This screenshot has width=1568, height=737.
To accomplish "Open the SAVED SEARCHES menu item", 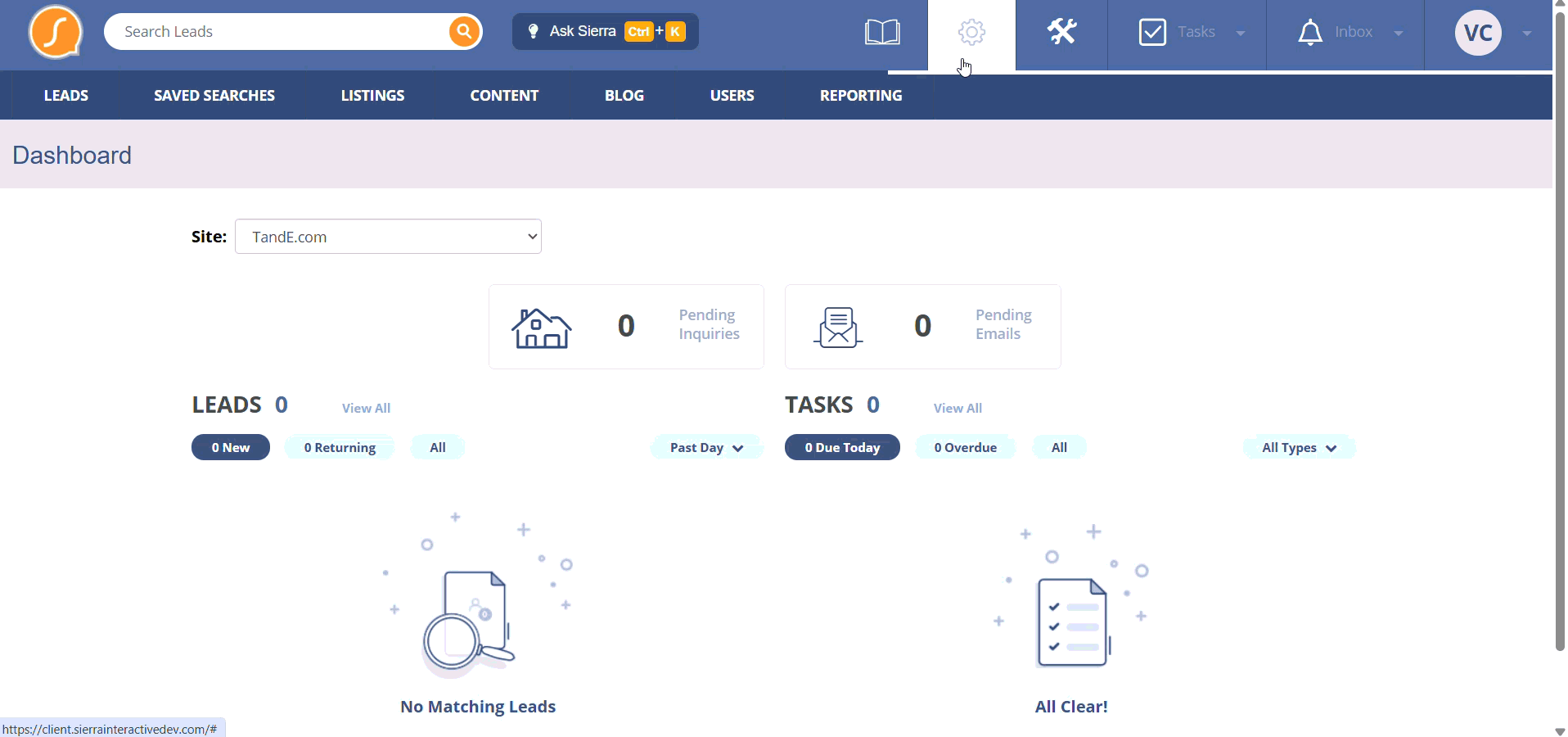I will pos(214,96).
